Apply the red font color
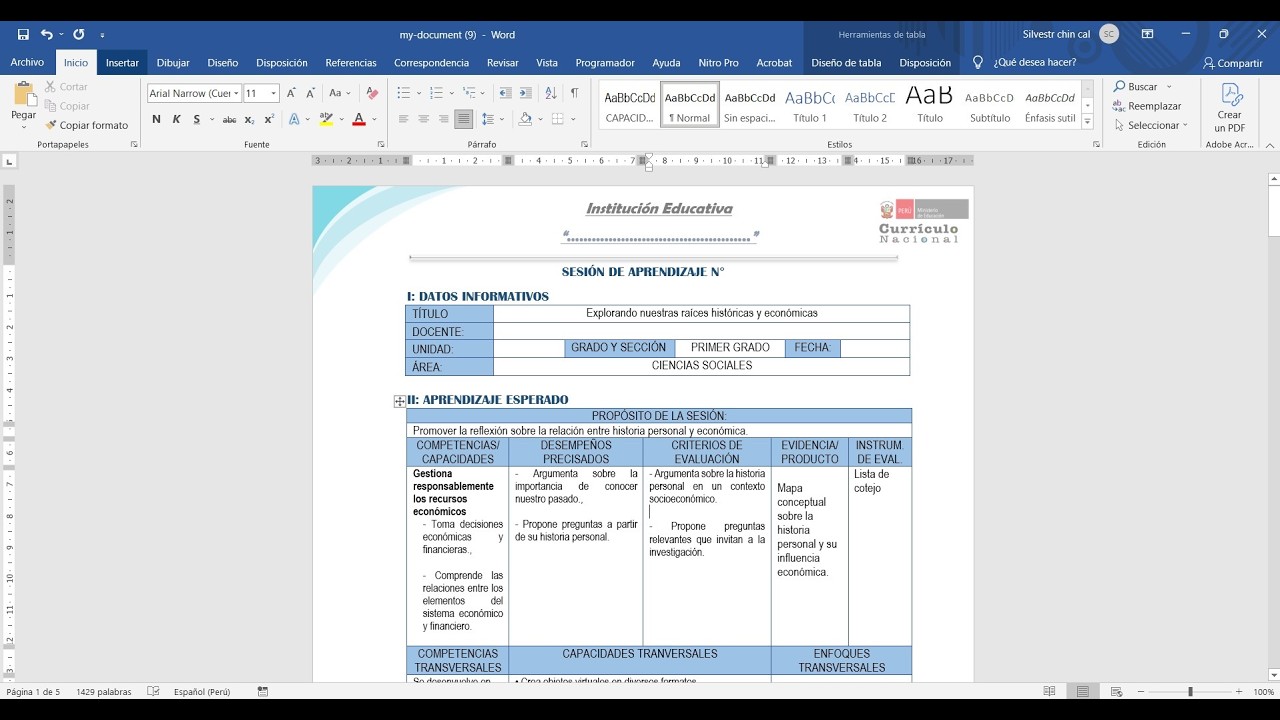This screenshot has height=720, width=1280. [358, 120]
